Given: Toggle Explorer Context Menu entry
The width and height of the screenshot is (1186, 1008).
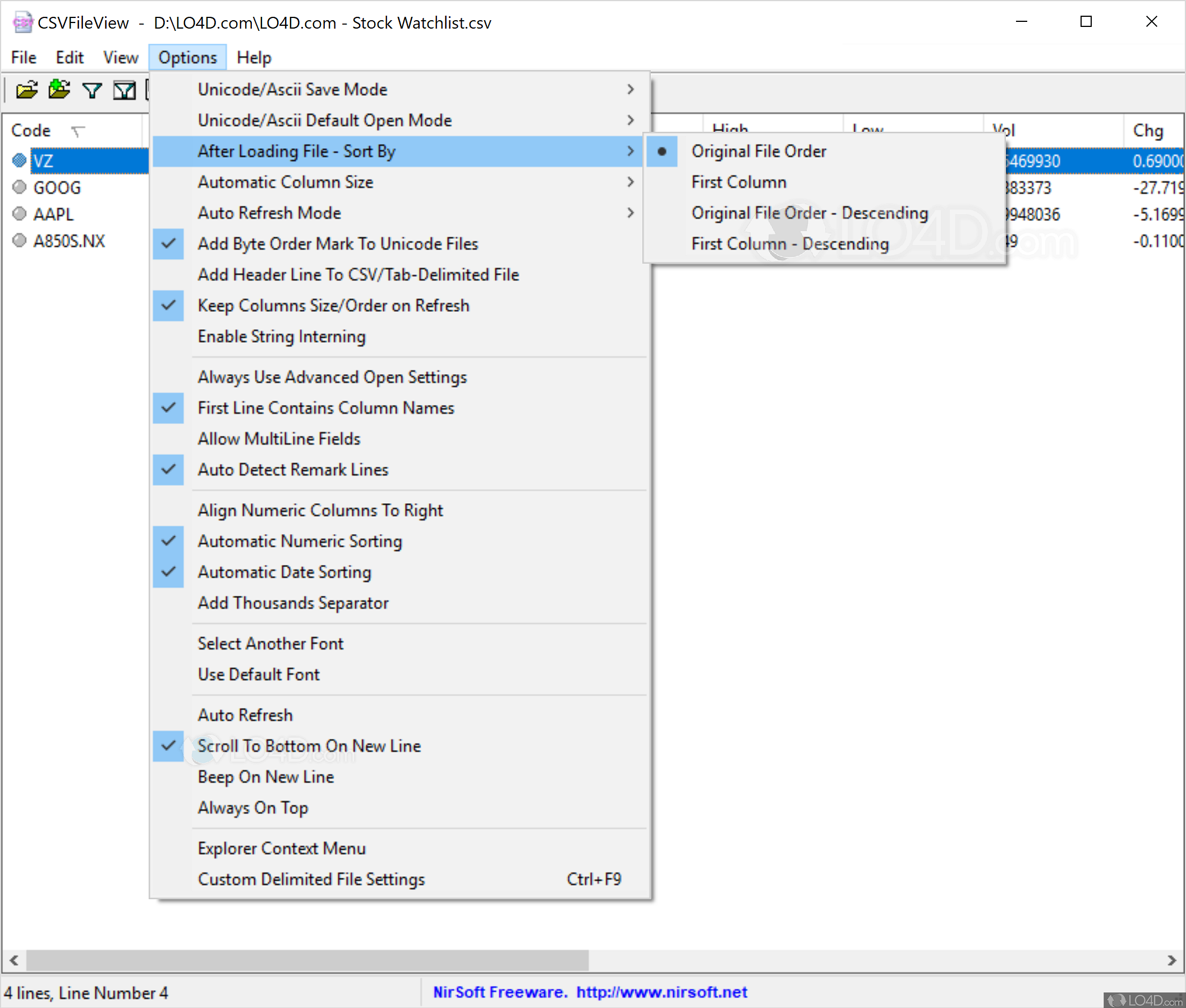Looking at the screenshot, I should tap(401, 849).
